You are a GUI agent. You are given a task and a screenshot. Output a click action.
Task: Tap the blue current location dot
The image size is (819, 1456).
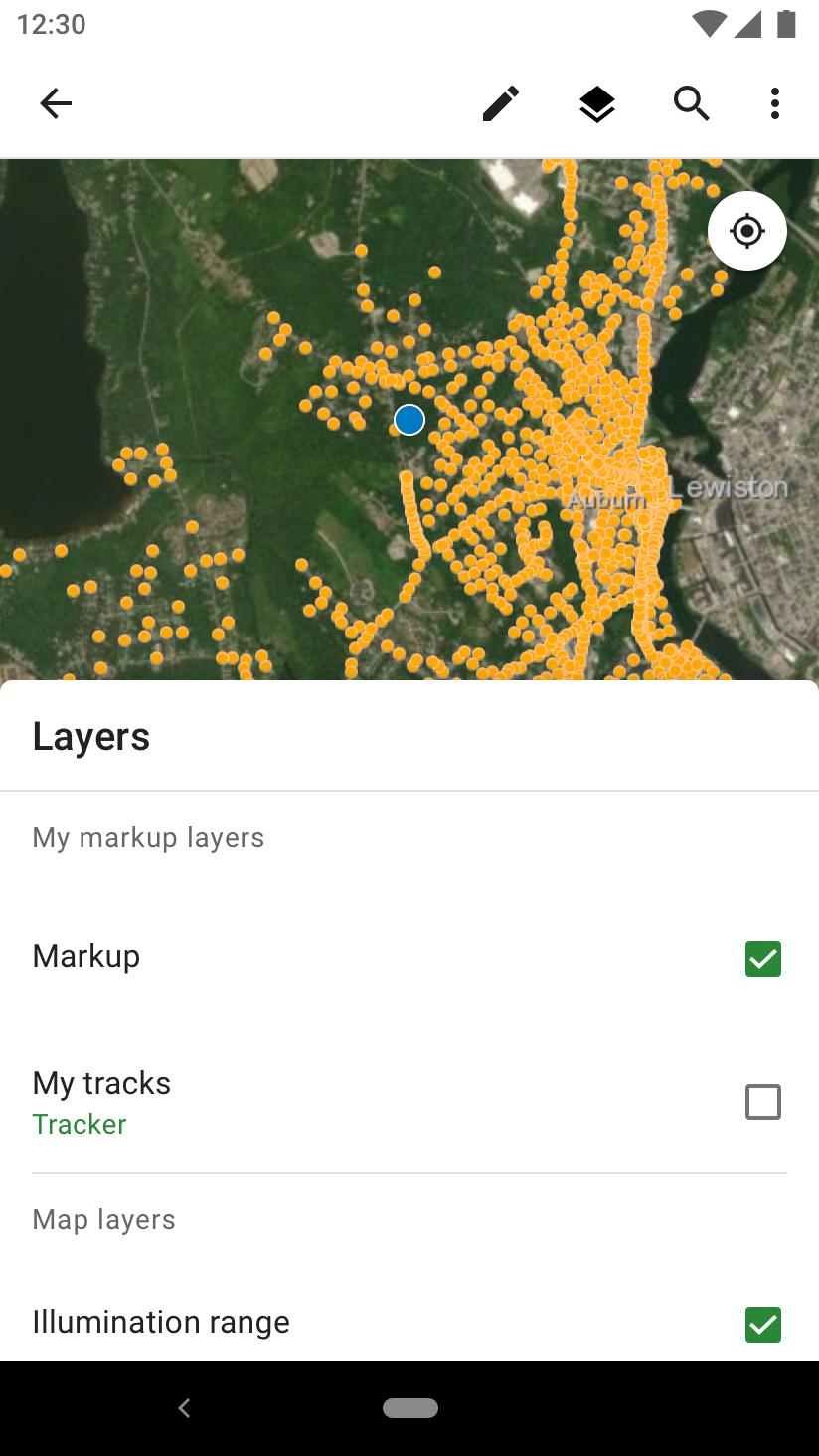(x=409, y=421)
